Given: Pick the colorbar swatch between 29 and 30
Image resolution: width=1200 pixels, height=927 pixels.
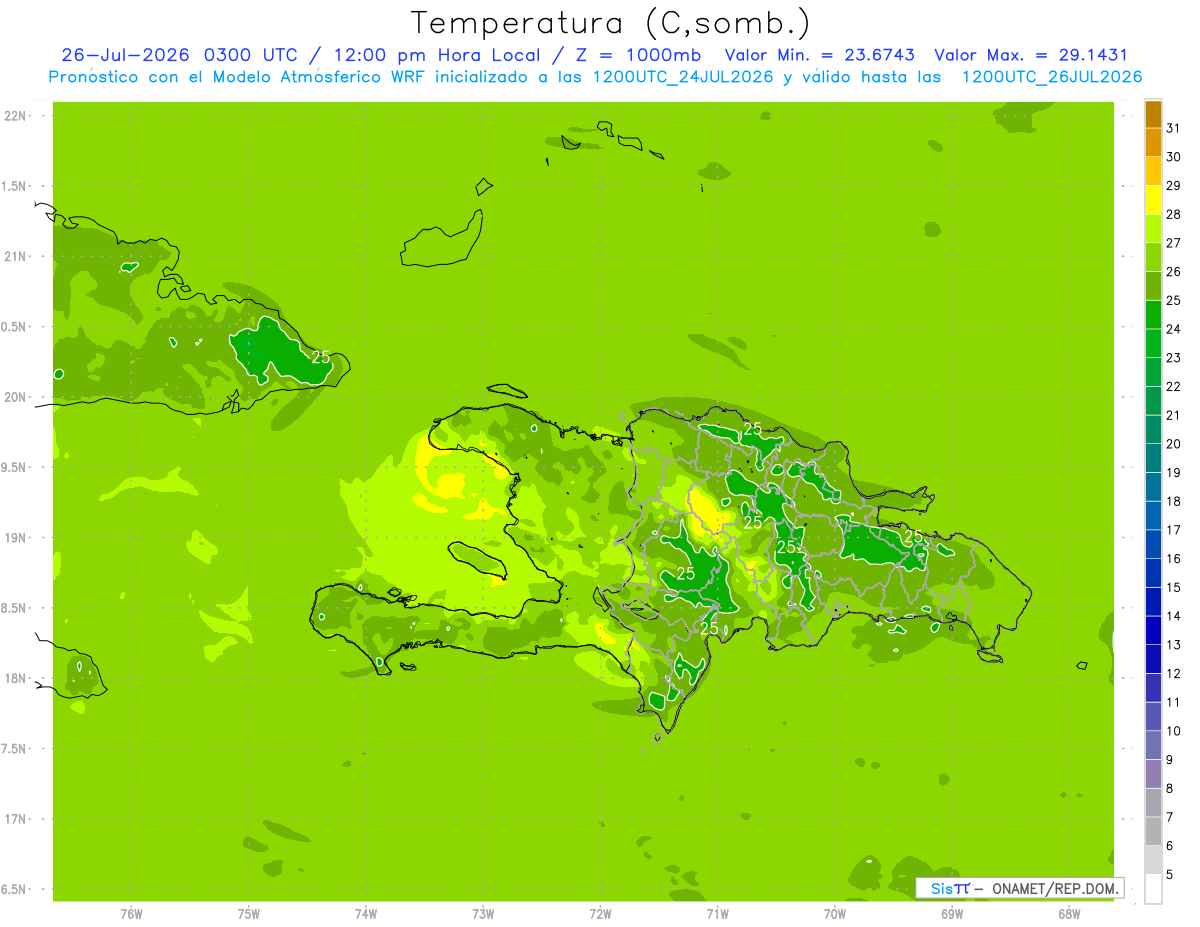Looking at the screenshot, I should pos(1153,171).
